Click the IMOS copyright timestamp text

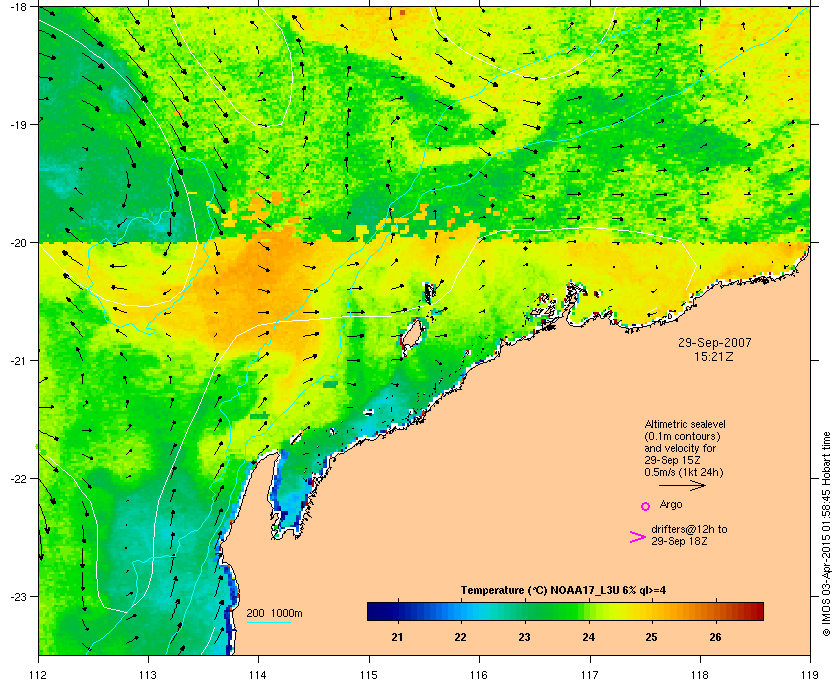(x=826, y=534)
